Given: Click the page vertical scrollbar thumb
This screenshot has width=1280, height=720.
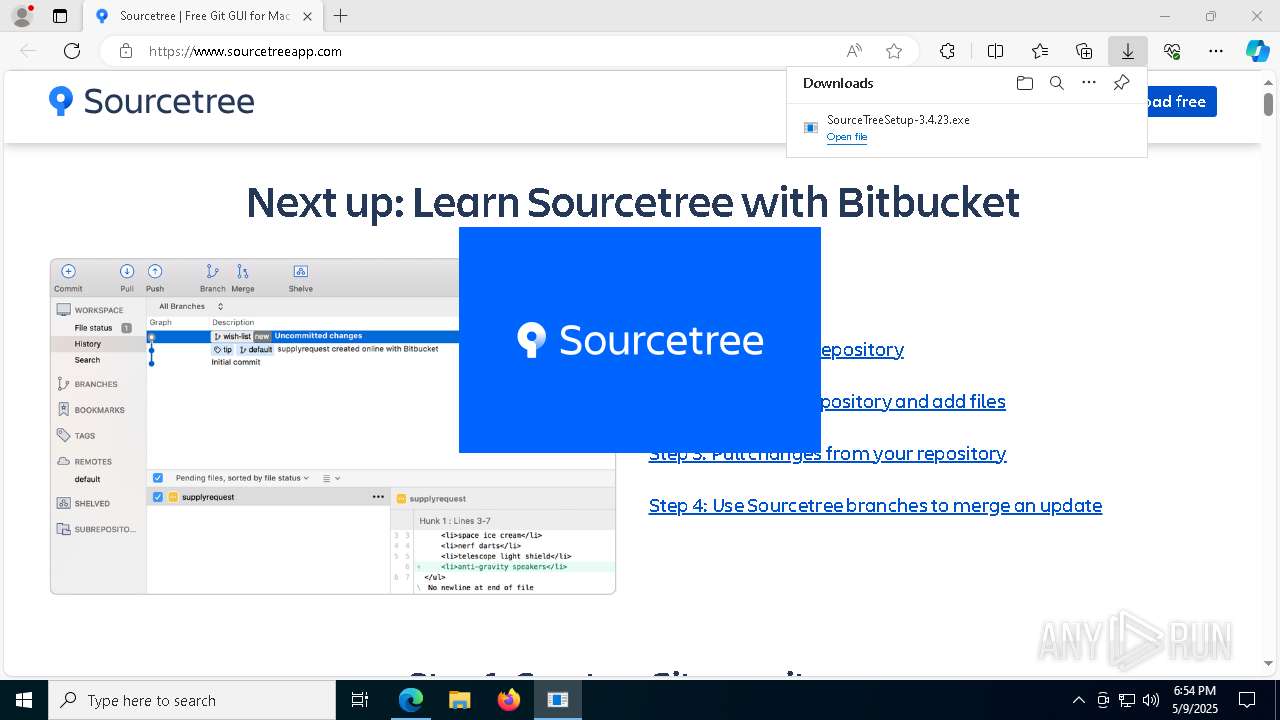Looking at the screenshot, I should coord(1268,104).
